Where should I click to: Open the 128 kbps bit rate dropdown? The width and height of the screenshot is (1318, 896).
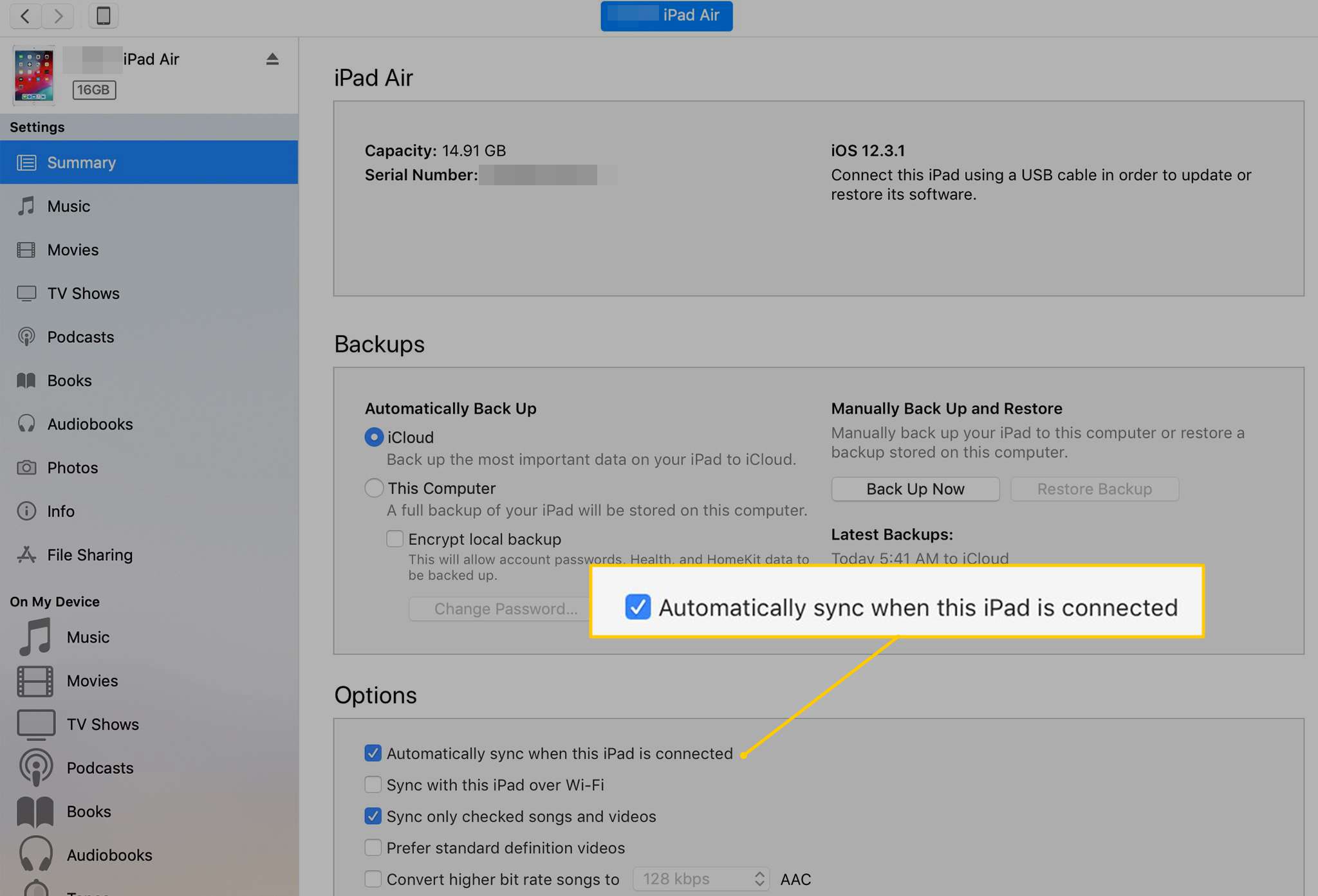coord(701,879)
